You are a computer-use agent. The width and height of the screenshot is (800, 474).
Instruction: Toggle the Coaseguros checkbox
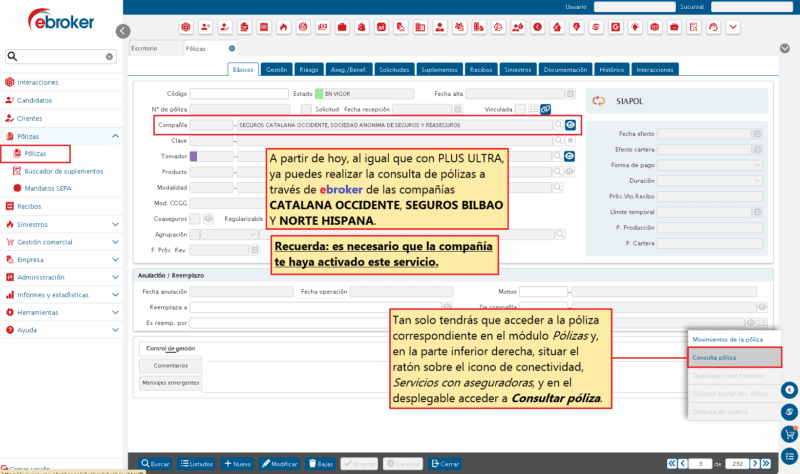[x=194, y=219]
